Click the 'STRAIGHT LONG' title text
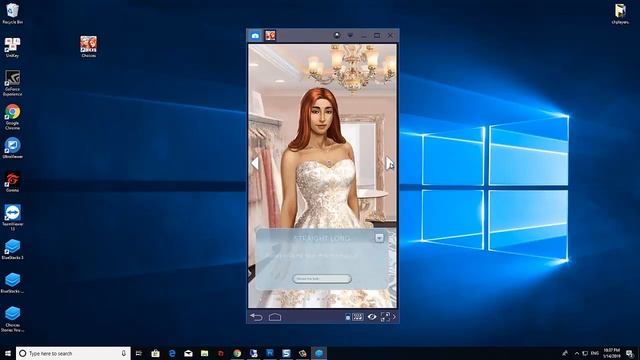Image resolution: width=640 pixels, height=360 pixels. pyautogui.click(x=322, y=238)
